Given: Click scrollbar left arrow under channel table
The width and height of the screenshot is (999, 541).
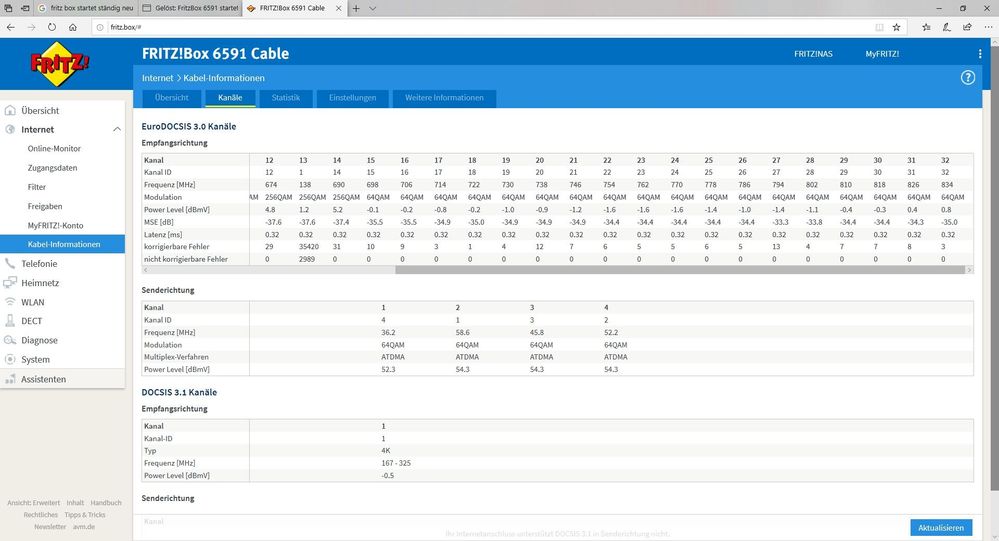Looking at the screenshot, I should (145, 270).
